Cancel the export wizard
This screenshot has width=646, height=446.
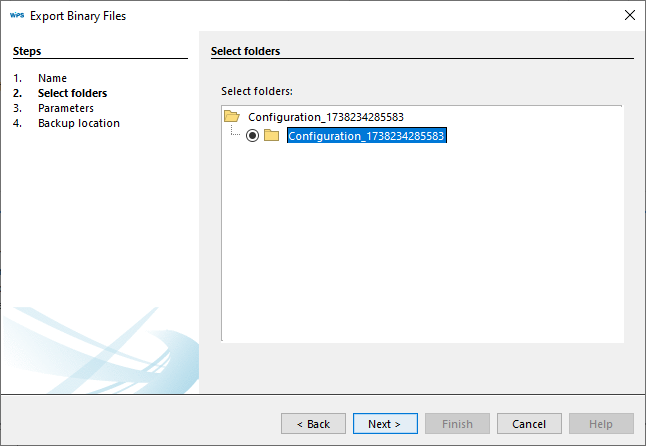[x=529, y=424]
